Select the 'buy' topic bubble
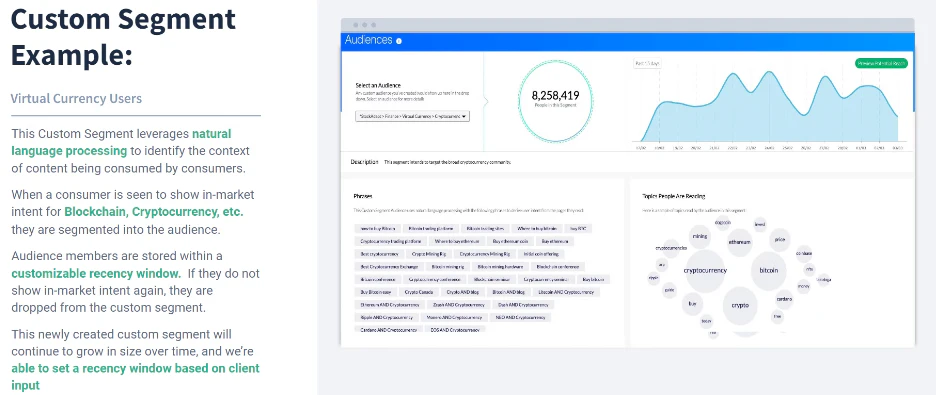This screenshot has height=395, width=940. pyautogui.click(x=692, y=304)
